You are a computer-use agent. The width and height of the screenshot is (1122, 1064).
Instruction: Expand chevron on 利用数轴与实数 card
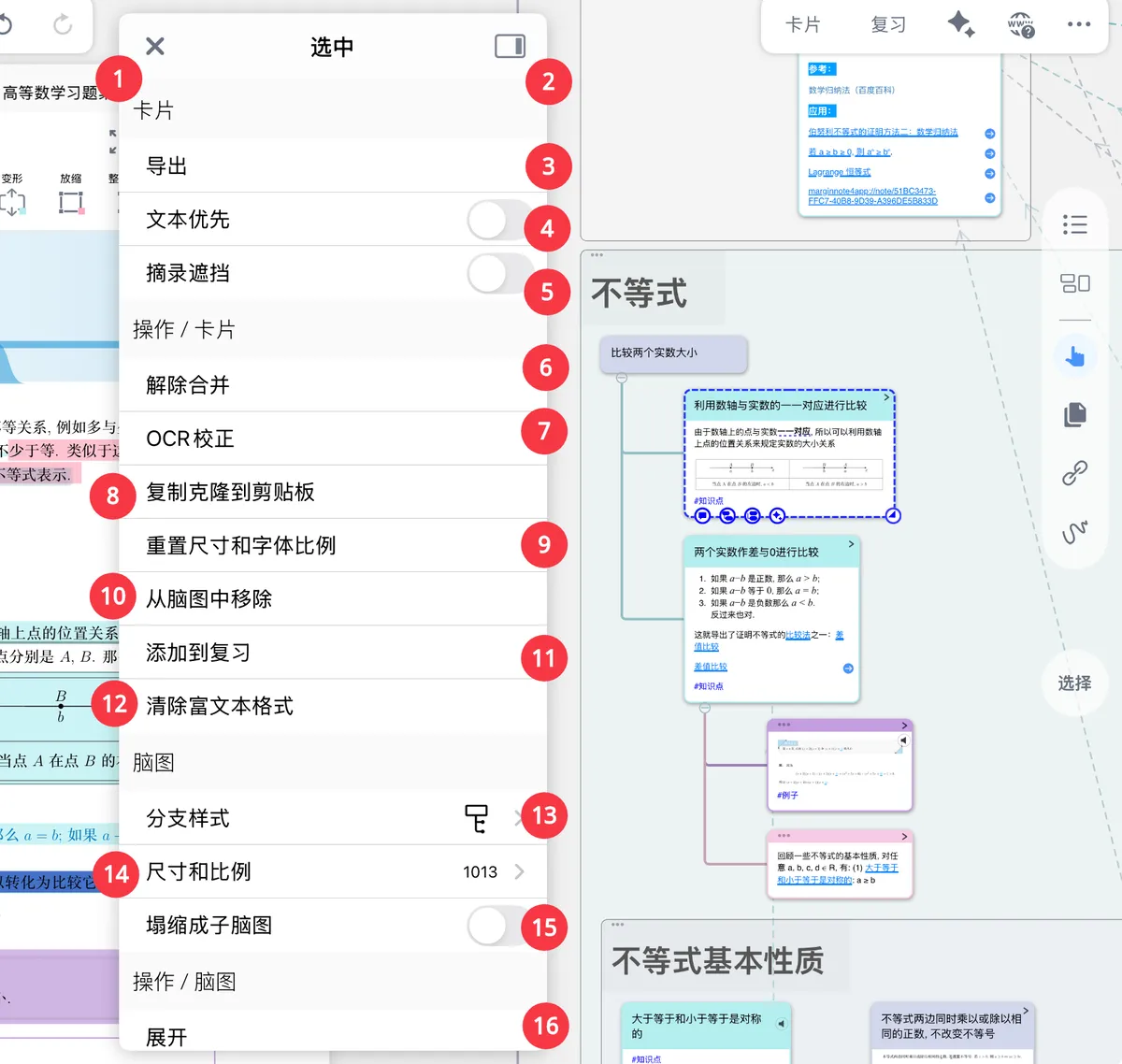(x=886, y=397)
